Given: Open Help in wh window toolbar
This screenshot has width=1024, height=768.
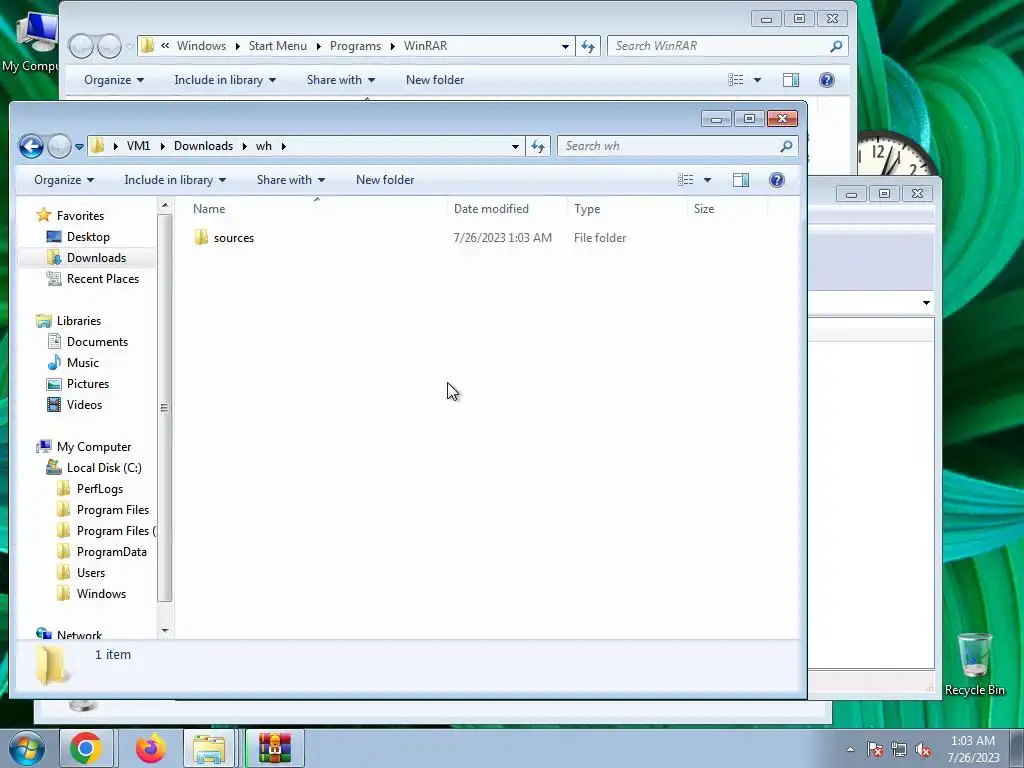Looking at the screenshot, I should click(x=776, y=180).
